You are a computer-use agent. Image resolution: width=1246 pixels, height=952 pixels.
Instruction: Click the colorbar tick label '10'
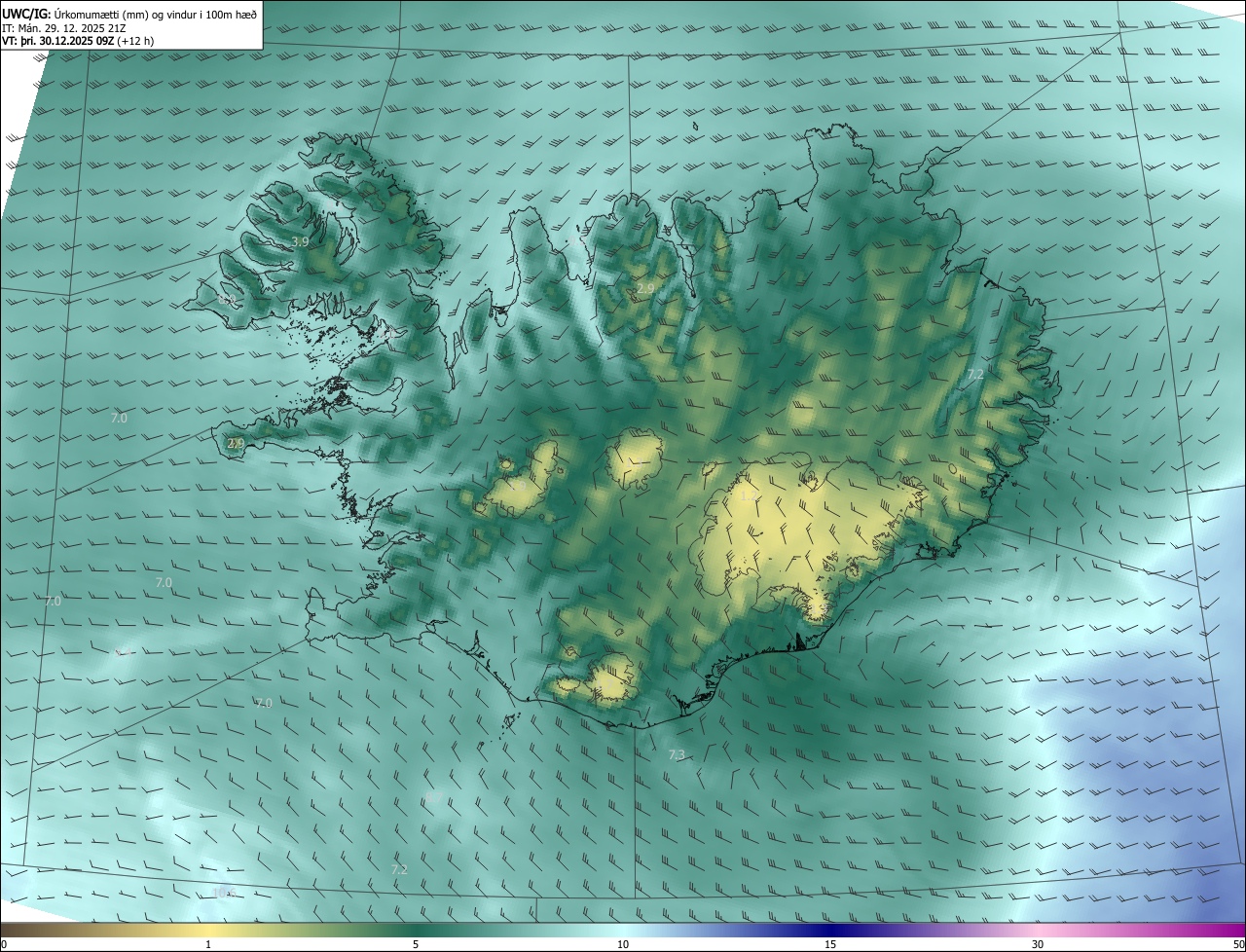[x=623, y=944]
